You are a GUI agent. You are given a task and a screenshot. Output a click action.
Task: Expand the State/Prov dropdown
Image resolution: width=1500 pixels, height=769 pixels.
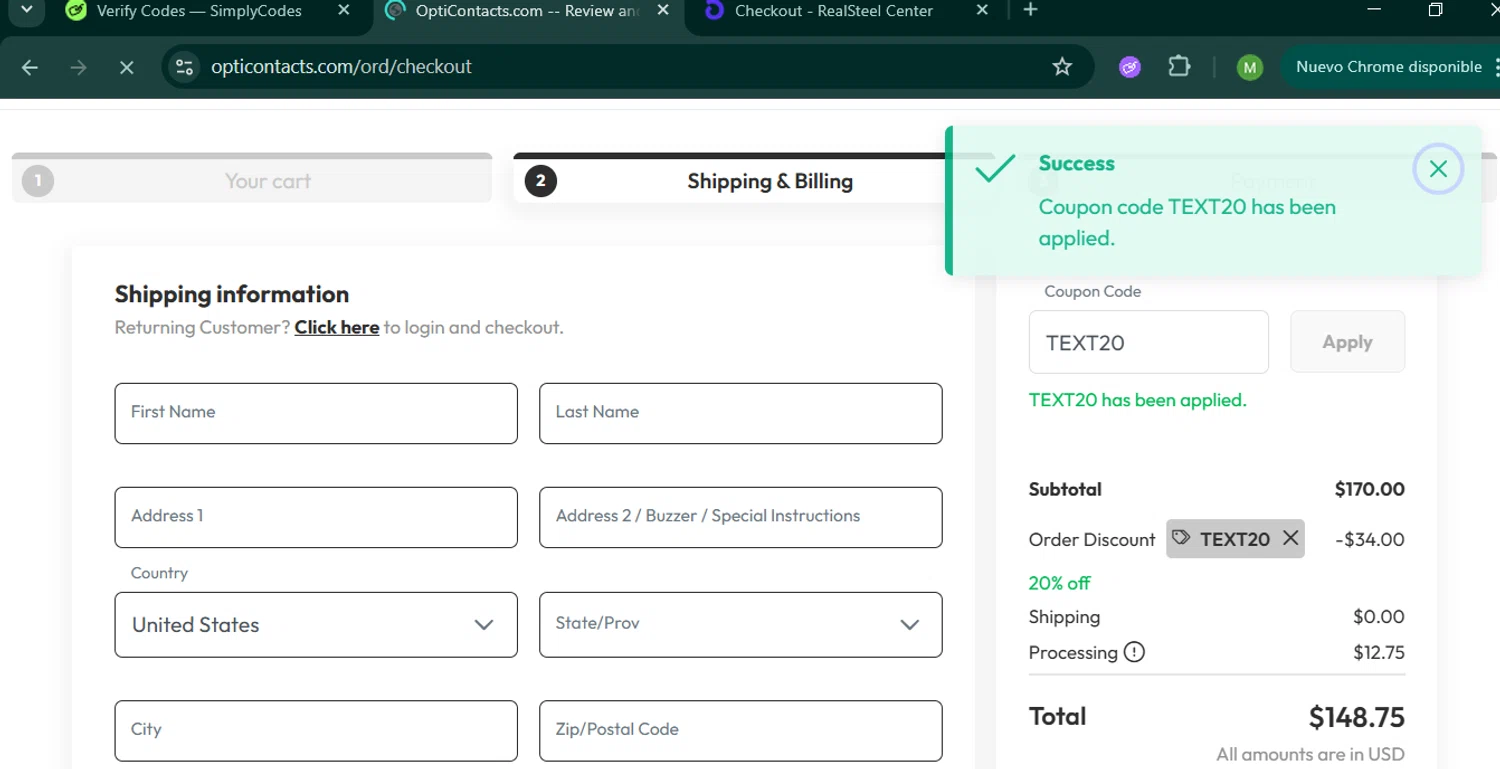pos(740,625)
